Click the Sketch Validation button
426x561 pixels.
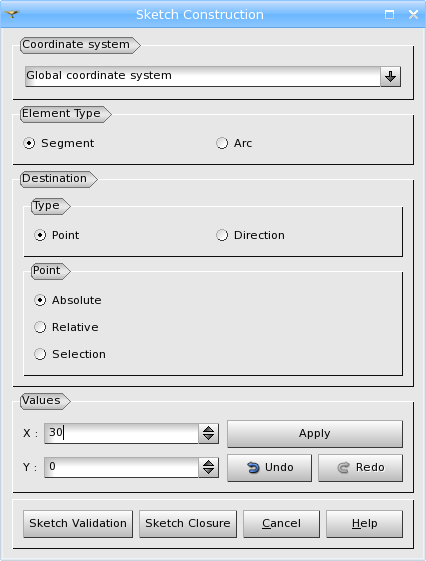[x=78, y=523]
